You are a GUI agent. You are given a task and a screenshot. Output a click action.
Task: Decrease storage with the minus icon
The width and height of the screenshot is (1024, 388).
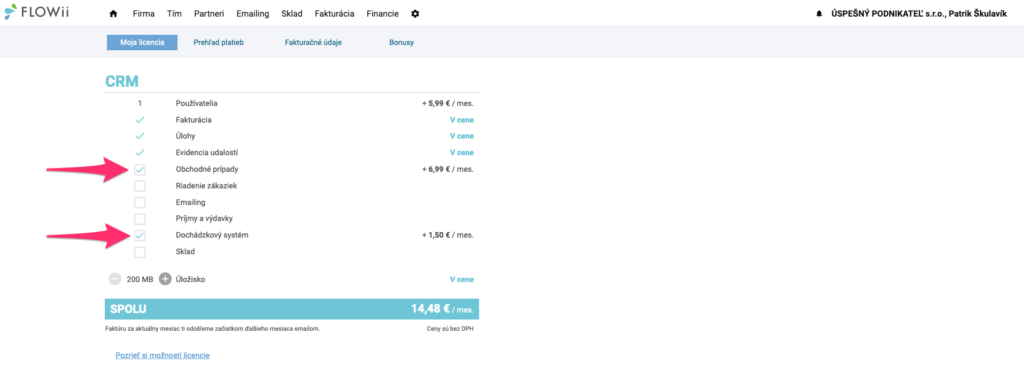click(114, 279)
